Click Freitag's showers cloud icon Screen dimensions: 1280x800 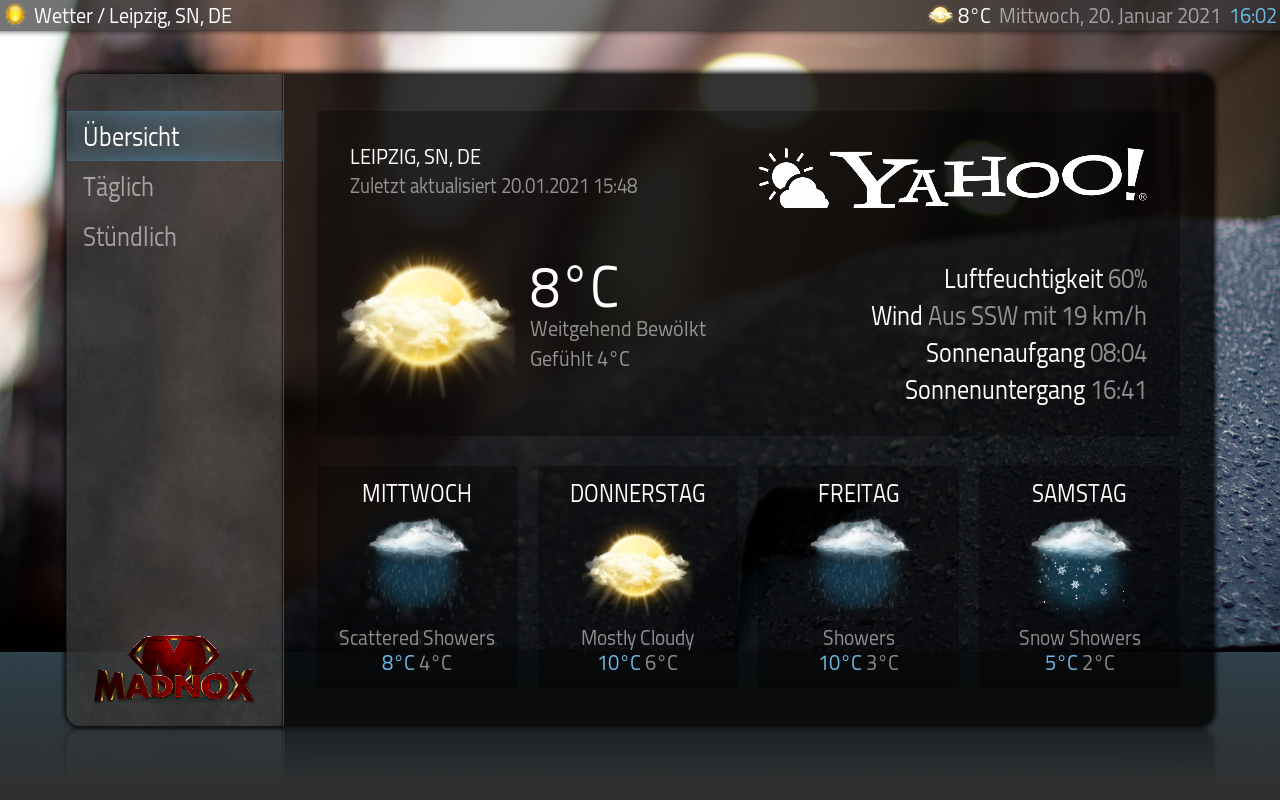coord(858,563)
